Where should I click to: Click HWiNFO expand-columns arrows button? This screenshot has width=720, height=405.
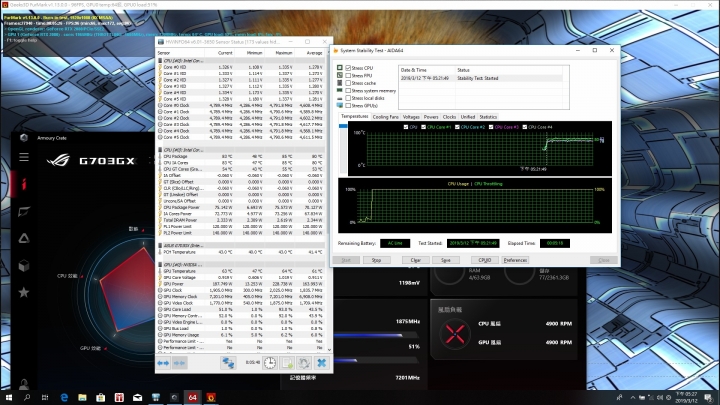click(x=163, y=363)
